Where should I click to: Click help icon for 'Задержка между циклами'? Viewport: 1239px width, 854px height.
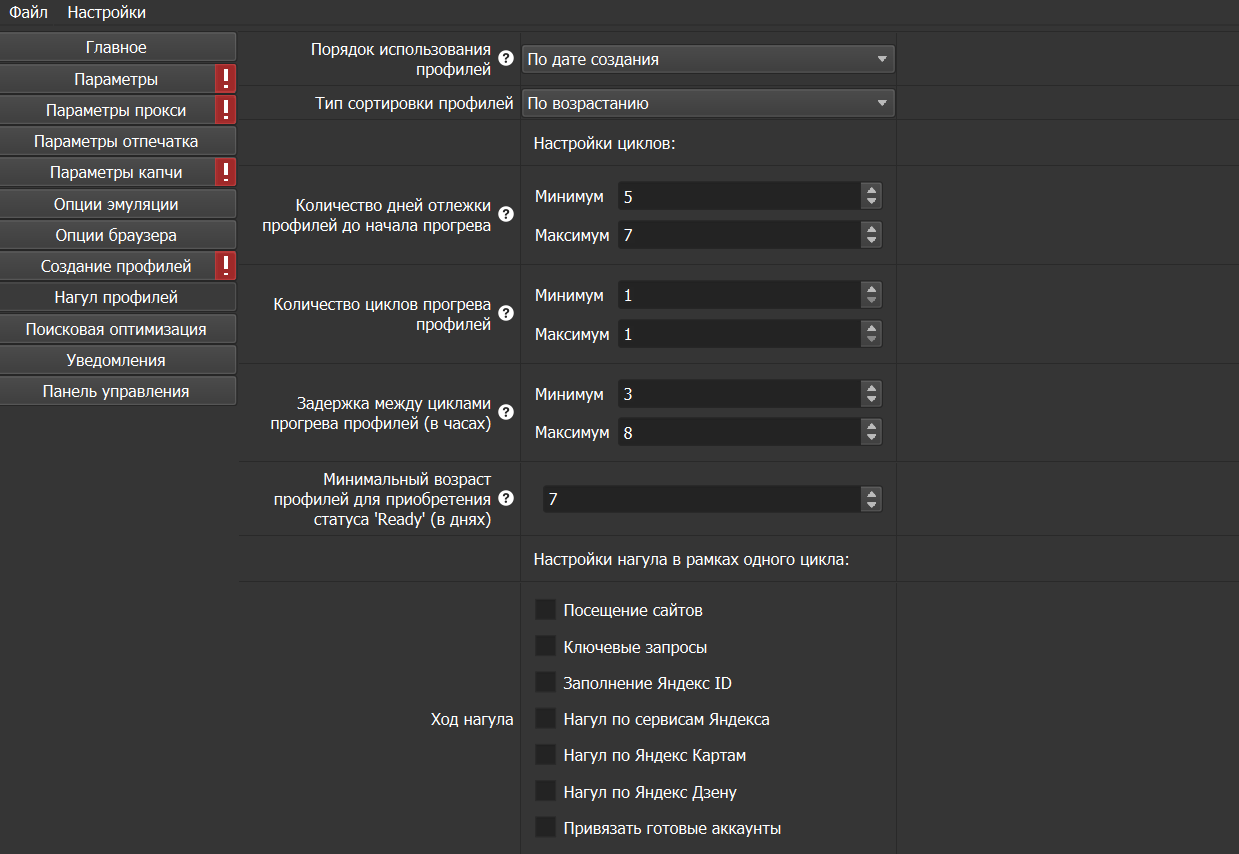pyautogui.click(x=505, y=412)
